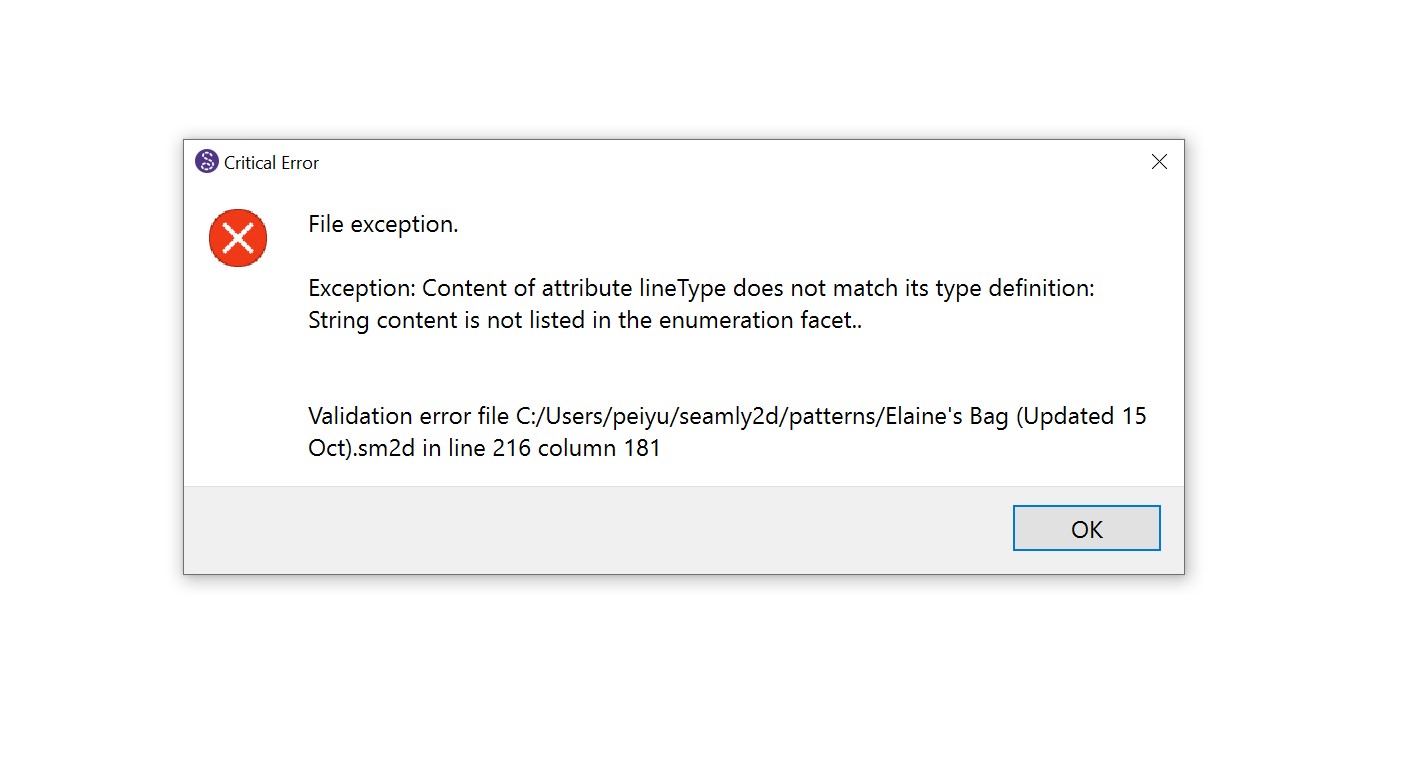
Task: Click the word "Exception:" in the message
Action: [x=362, y=289]
